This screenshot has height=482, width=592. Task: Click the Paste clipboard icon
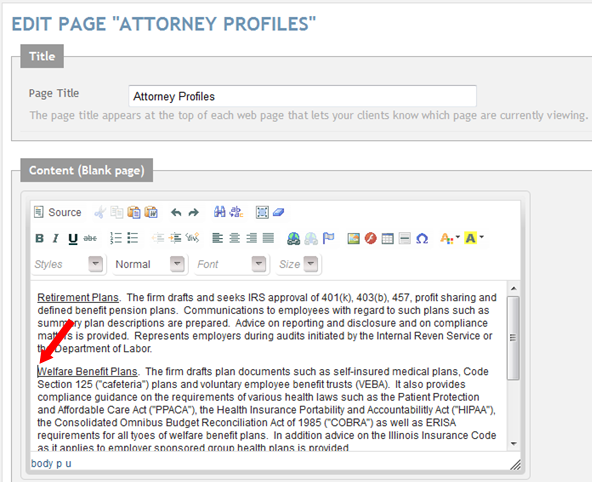click(x=134, y=212)
